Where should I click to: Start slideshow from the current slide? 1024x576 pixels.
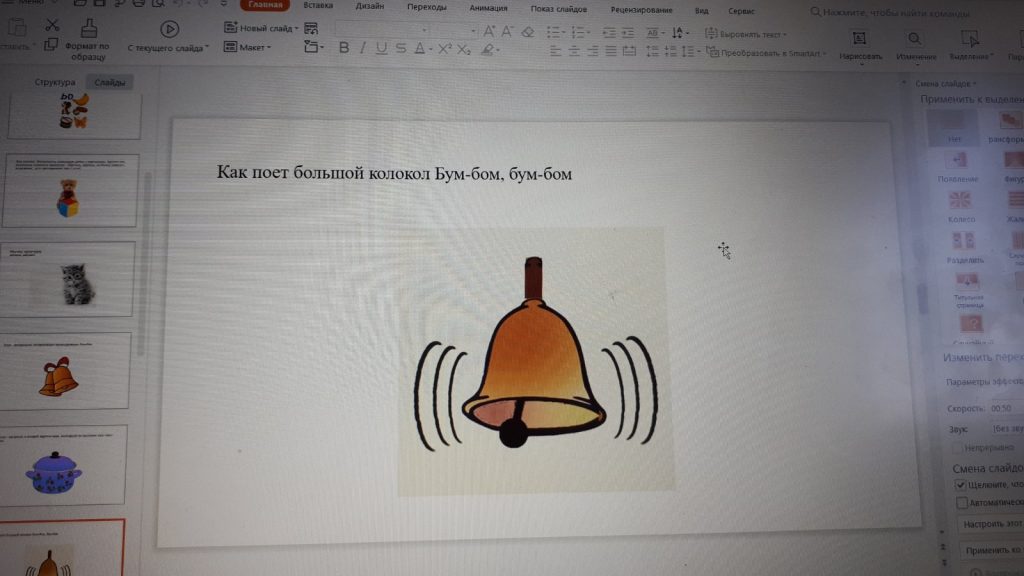170,30
